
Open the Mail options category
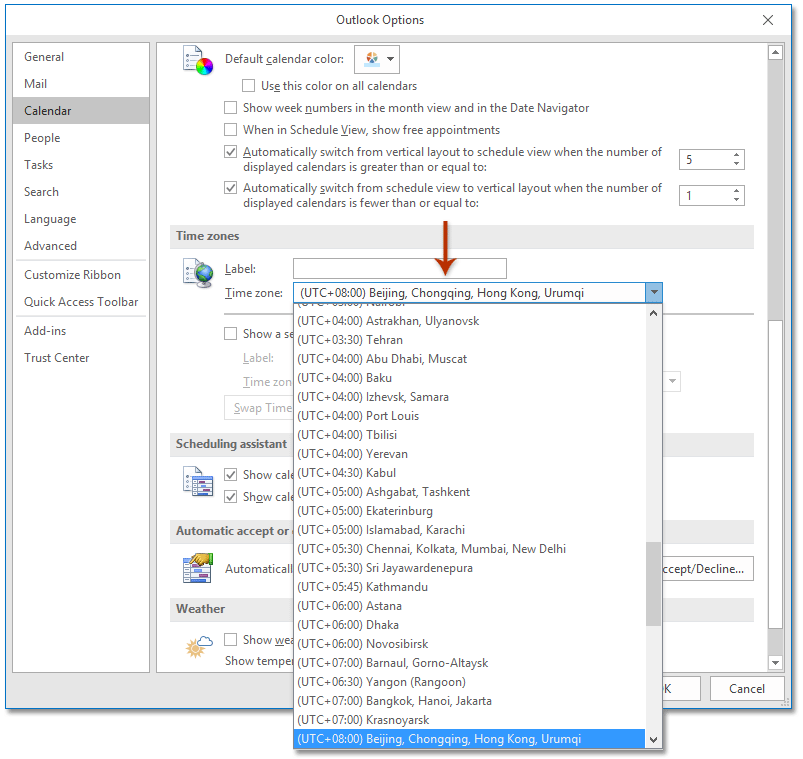[x=36, y=84]
